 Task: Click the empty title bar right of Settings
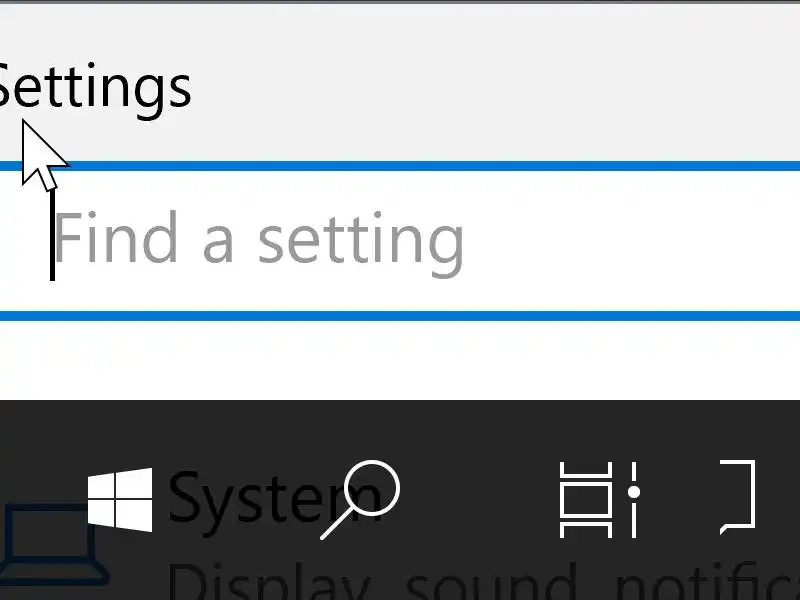(500, 85)
